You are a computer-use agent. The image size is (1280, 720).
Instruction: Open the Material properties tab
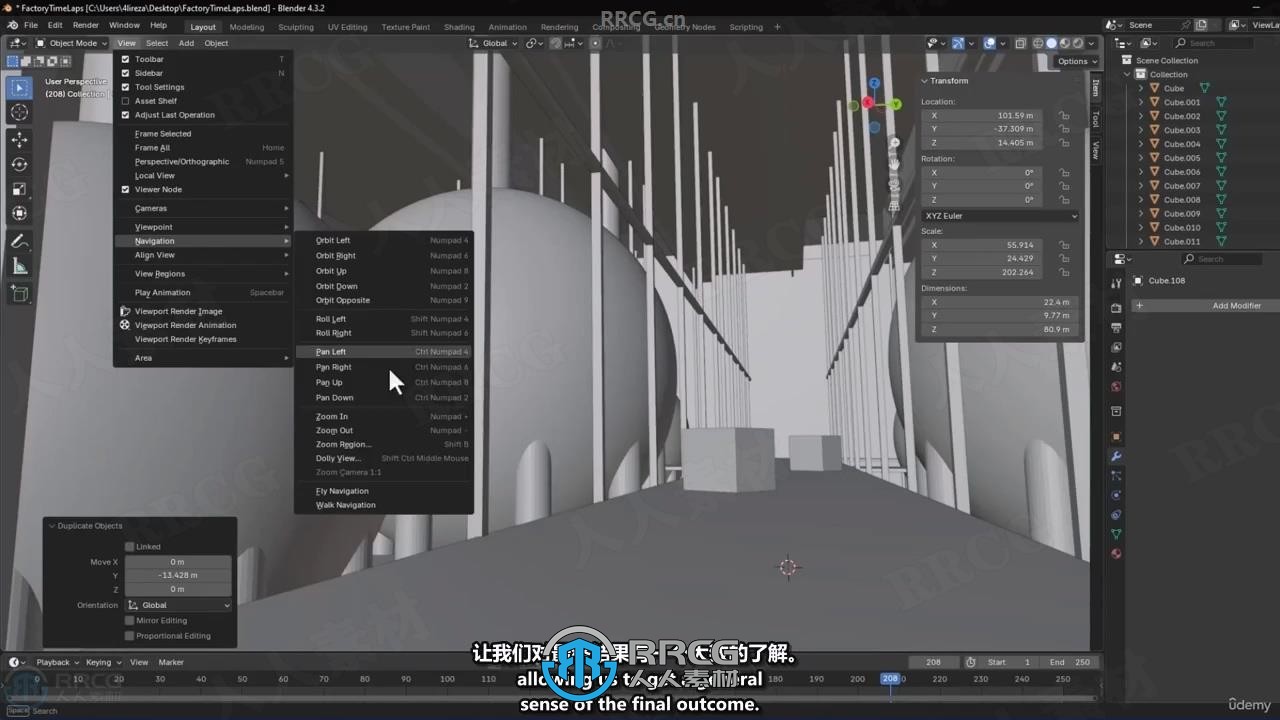pos(1116,553)
